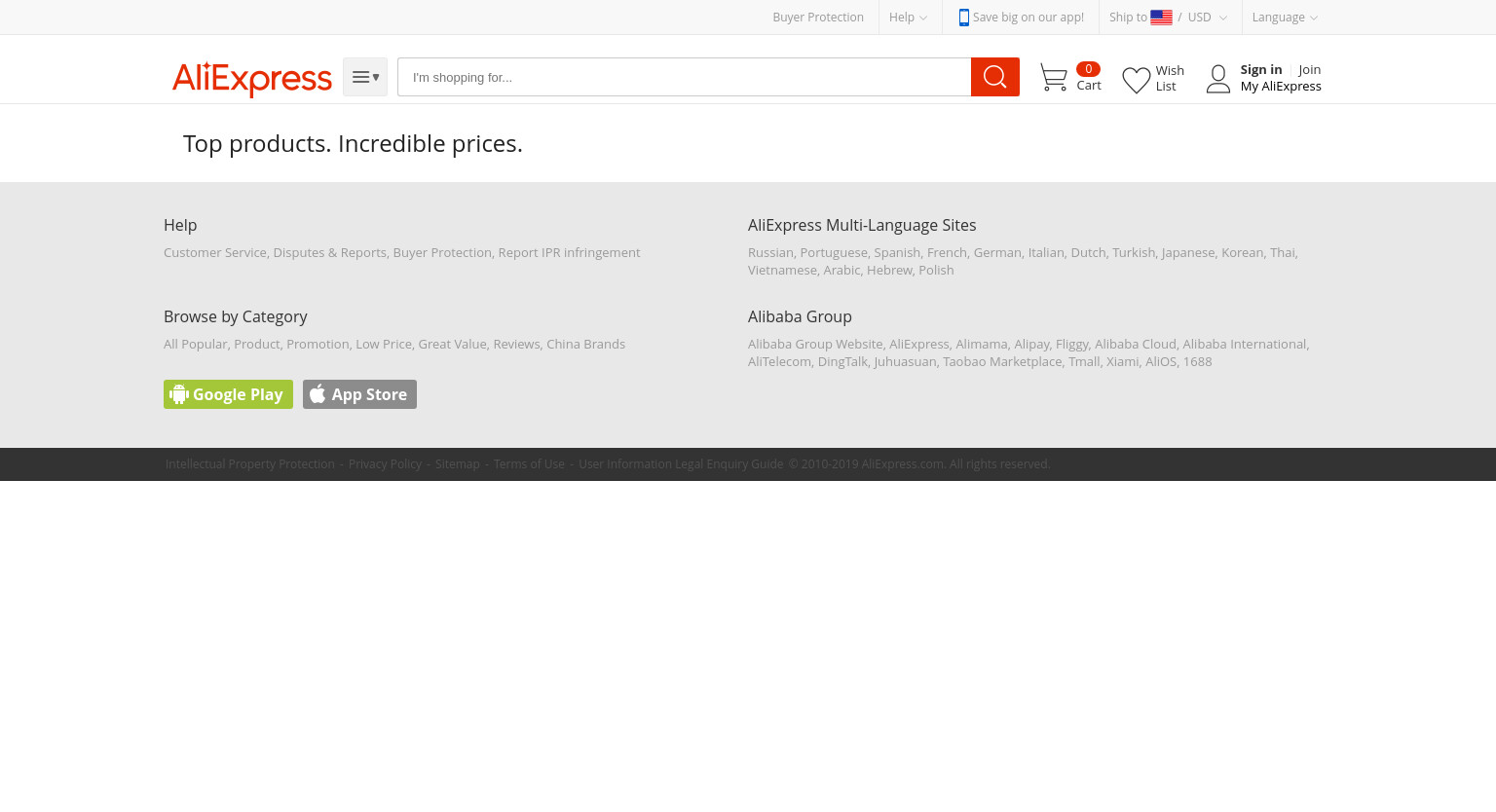
Task: Open Disputes & Reports link
Action: click(330, 252)
